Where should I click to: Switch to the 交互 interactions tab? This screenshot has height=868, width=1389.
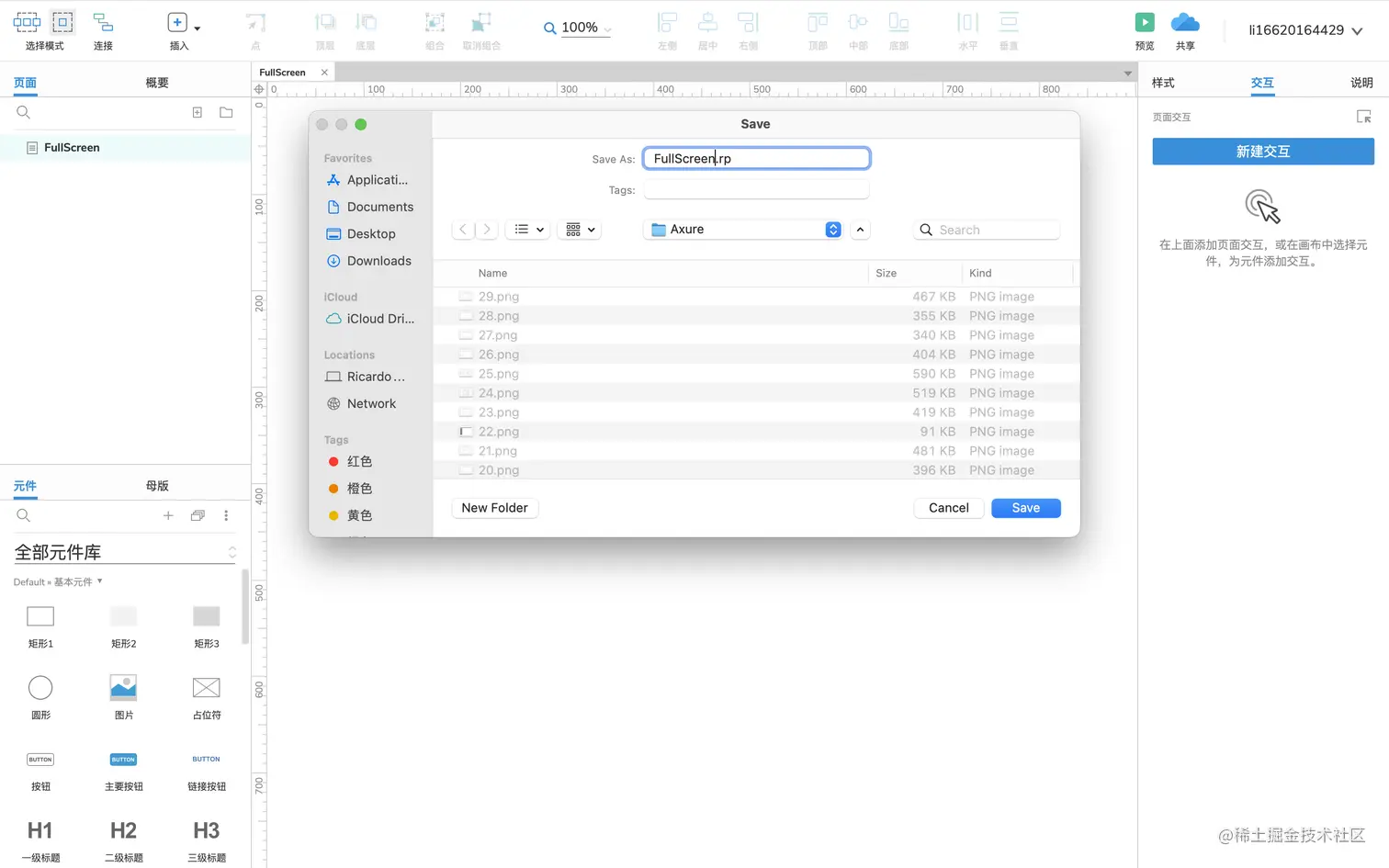coord(1262,83)
